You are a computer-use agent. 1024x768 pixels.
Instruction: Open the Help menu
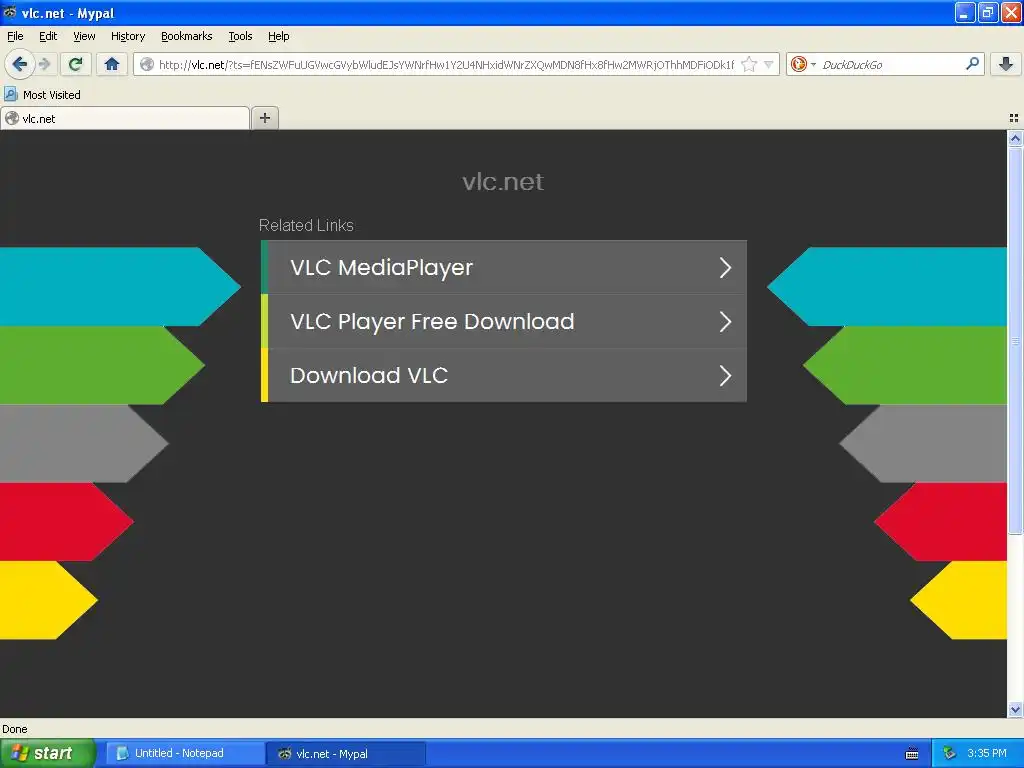(x=278, y=36)
